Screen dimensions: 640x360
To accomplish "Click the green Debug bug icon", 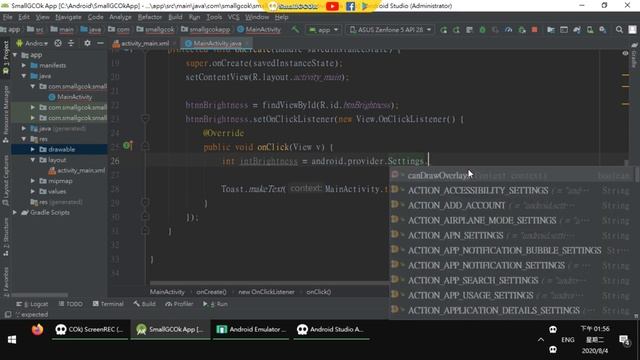I will (x=482, y=30).
